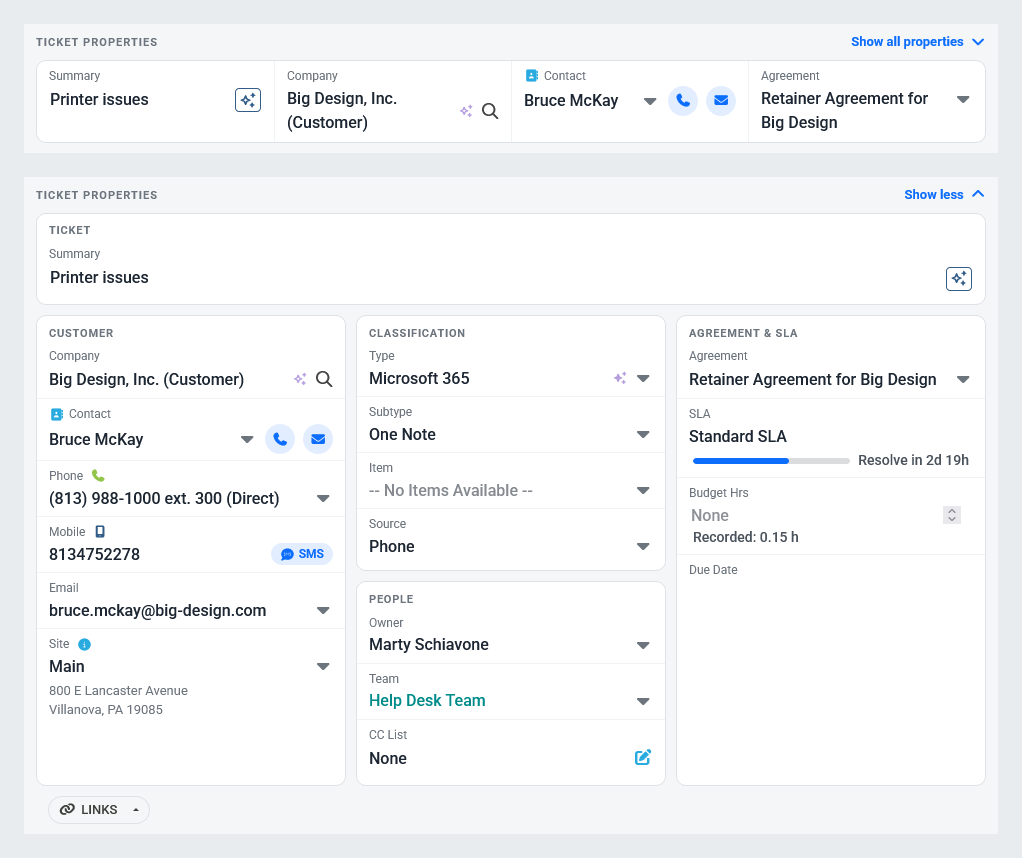1022x858 pixels.
Task: Expand Show all properties
Action: [918, 42]
